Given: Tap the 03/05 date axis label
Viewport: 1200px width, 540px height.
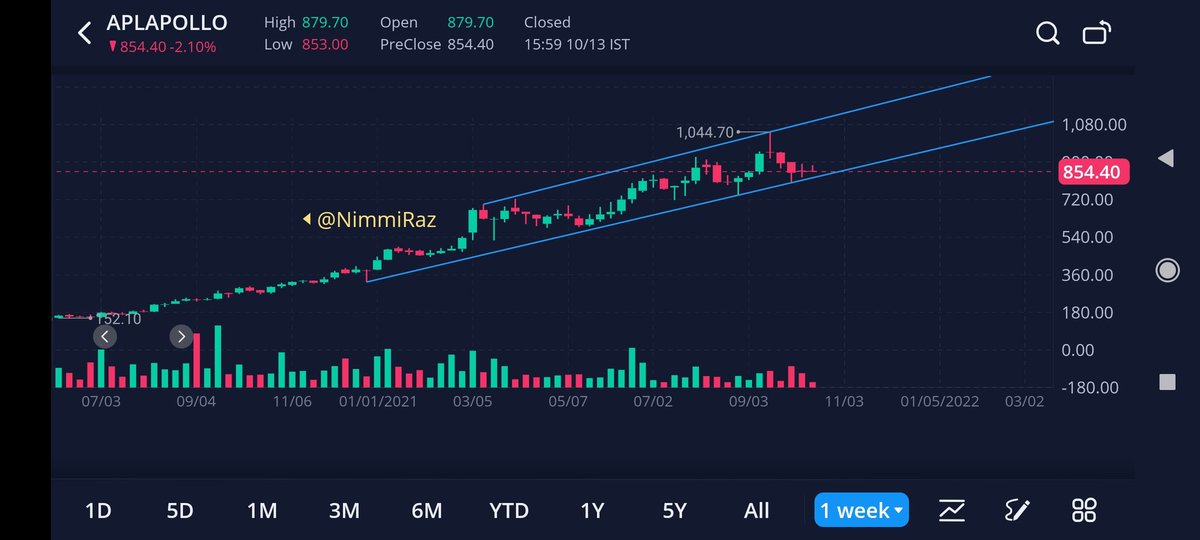Looking at the screenshot, I should click(x=472, y=401).
